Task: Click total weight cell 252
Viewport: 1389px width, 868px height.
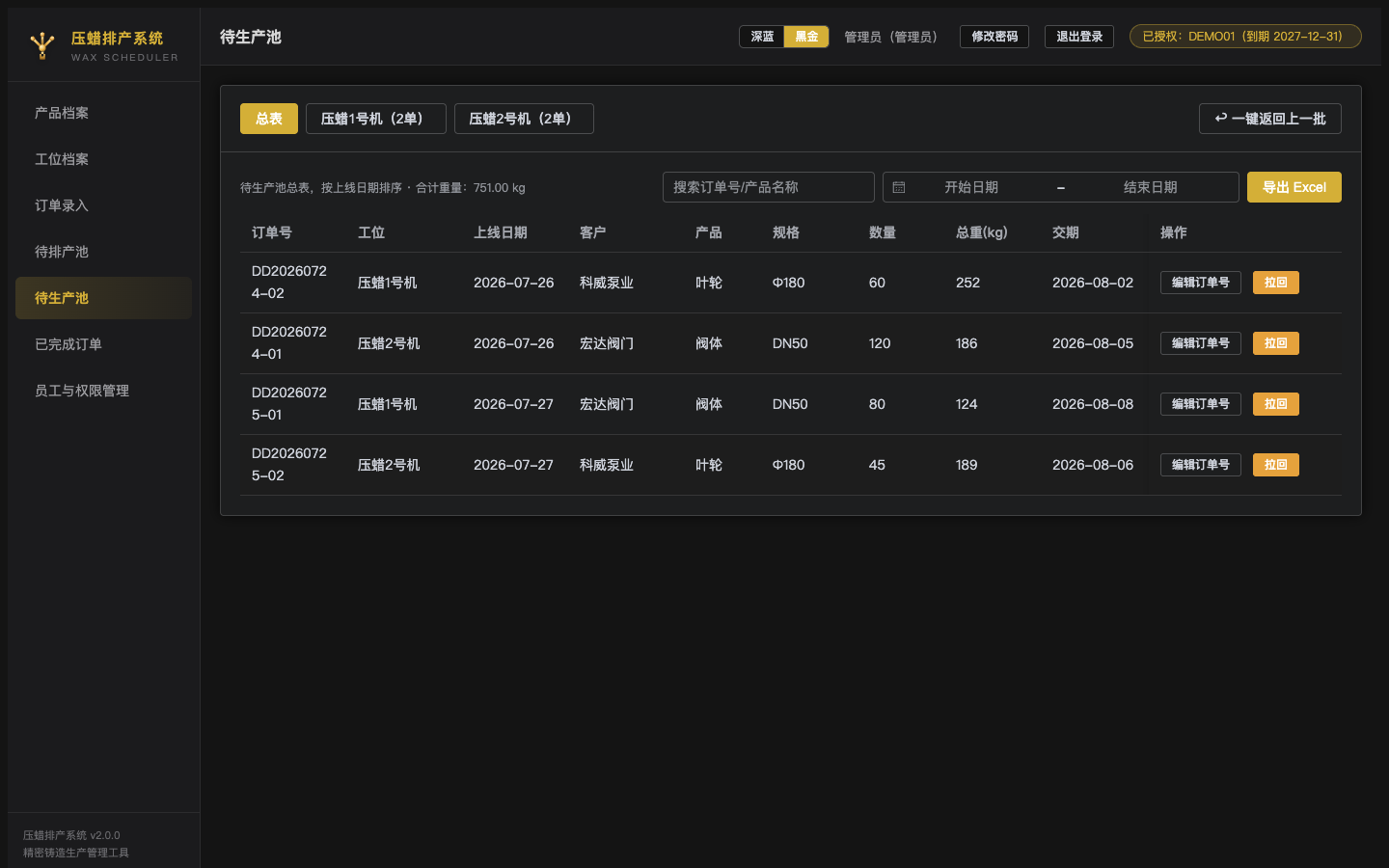Action: click(x=967, y=283)
